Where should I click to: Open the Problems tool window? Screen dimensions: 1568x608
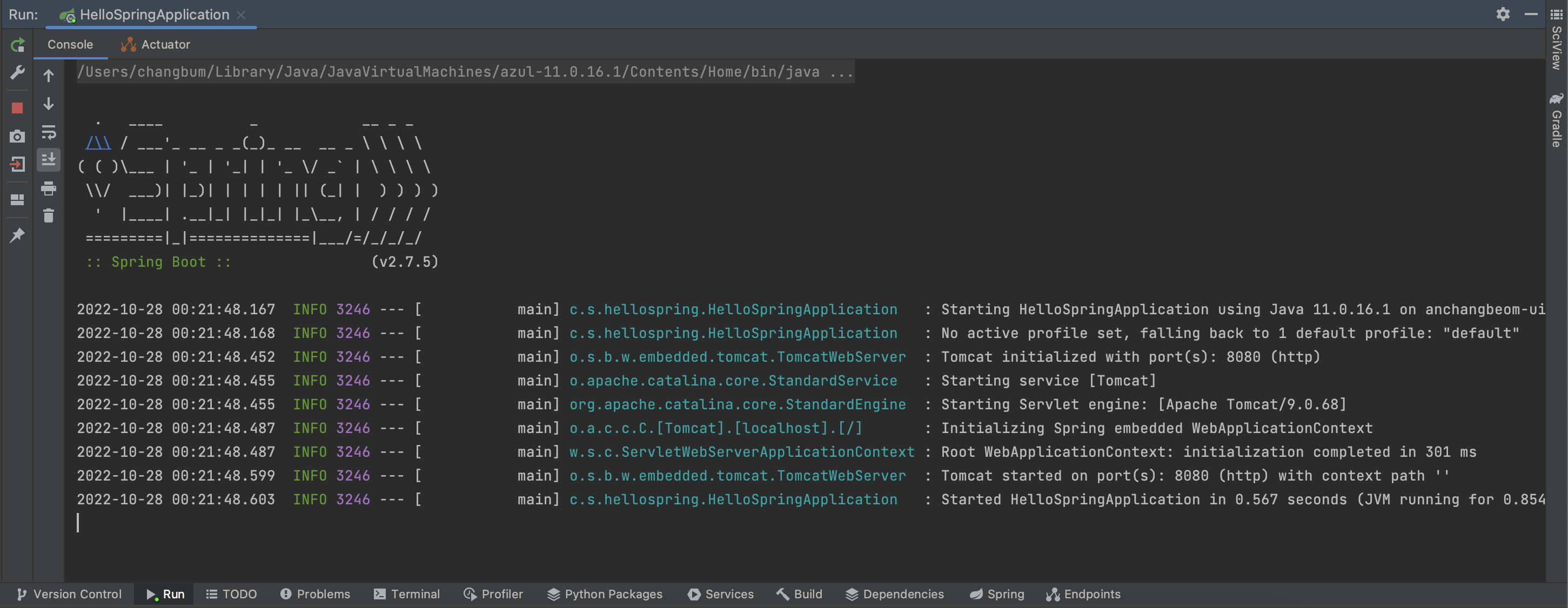(x=314, y=594)
